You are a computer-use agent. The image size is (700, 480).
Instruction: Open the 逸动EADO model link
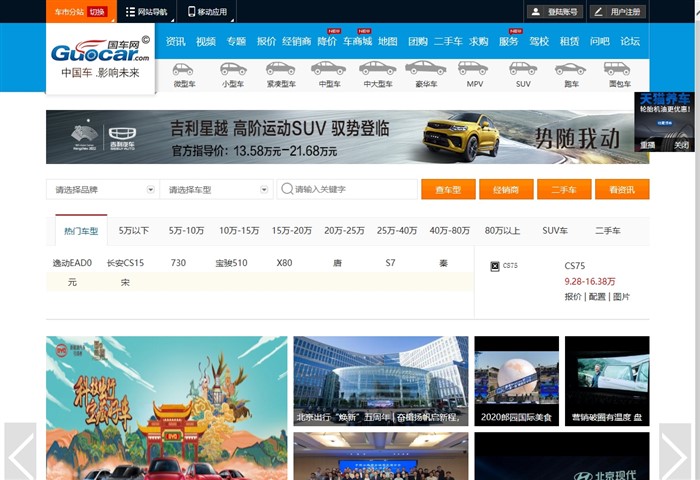coord(72,263)
